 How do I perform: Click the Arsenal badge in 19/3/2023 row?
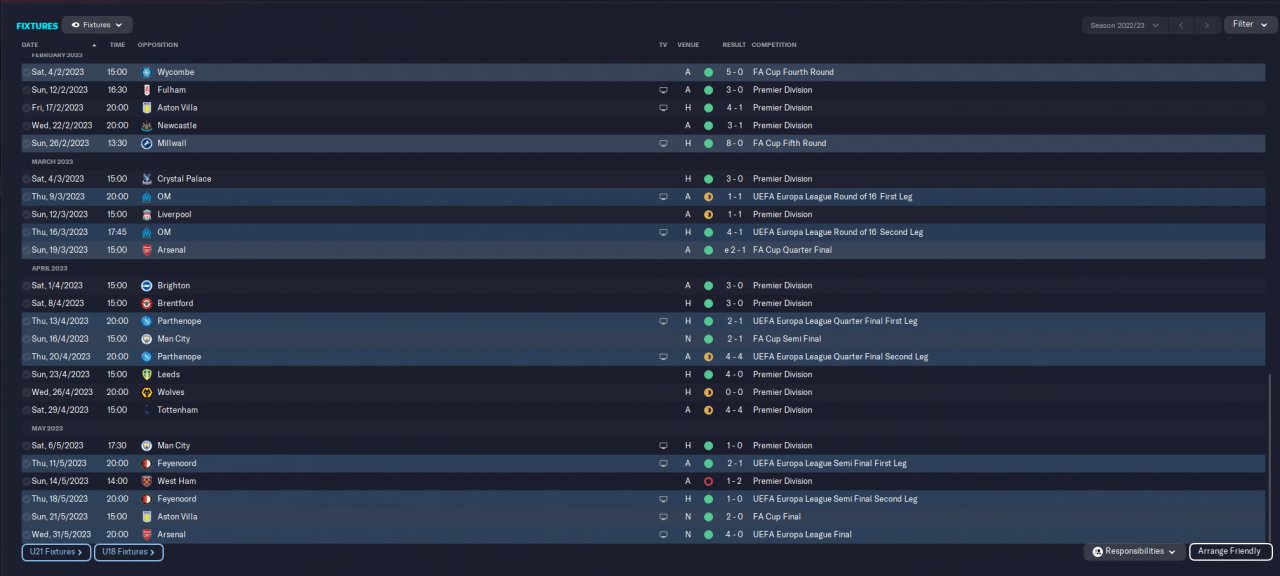pyautogui.click(x=147, y=250)
